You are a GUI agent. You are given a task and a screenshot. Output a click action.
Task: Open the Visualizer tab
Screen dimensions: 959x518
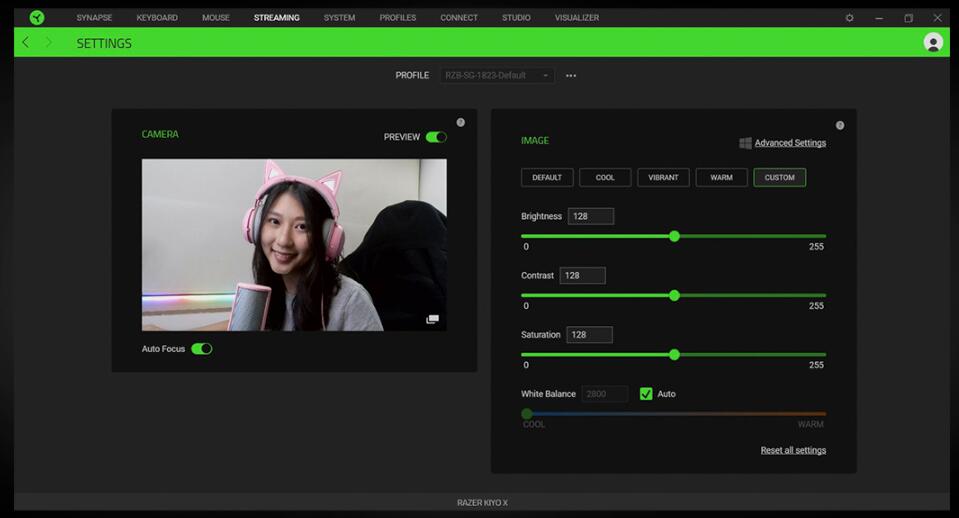577,18
